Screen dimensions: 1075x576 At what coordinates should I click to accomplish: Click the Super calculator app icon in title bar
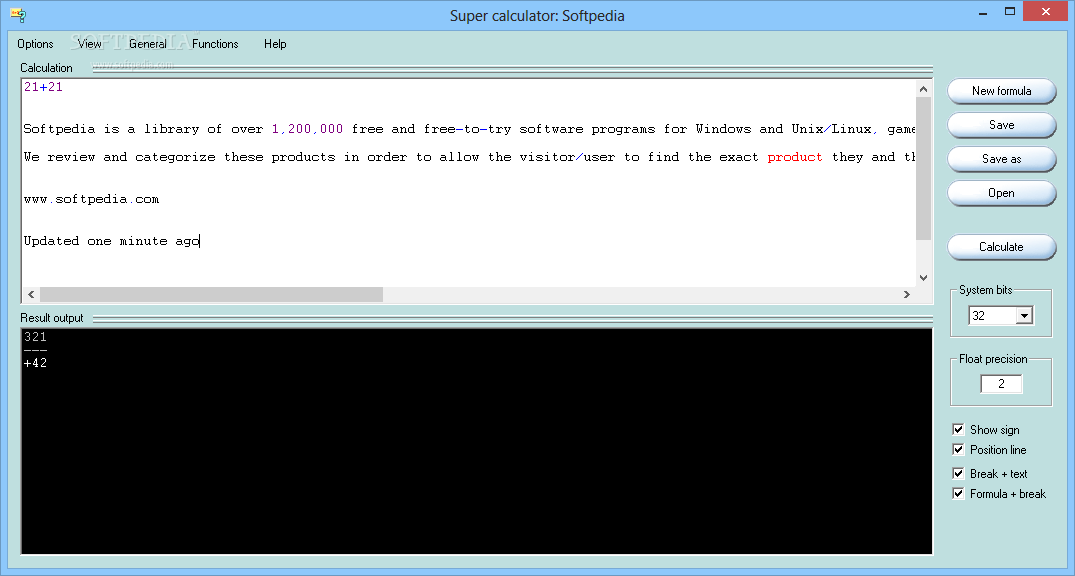18,14
